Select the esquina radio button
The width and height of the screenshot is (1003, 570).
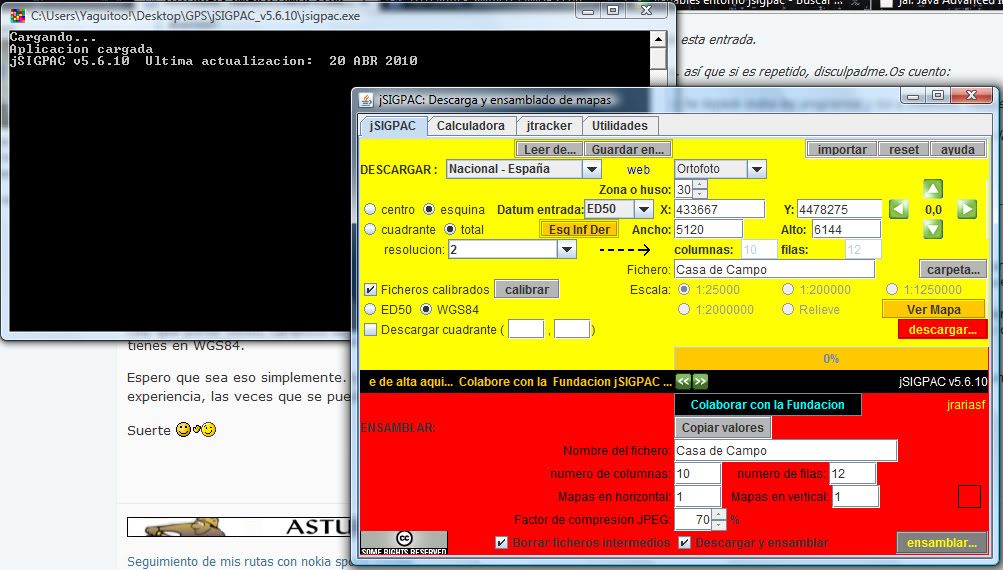point(429,209)
